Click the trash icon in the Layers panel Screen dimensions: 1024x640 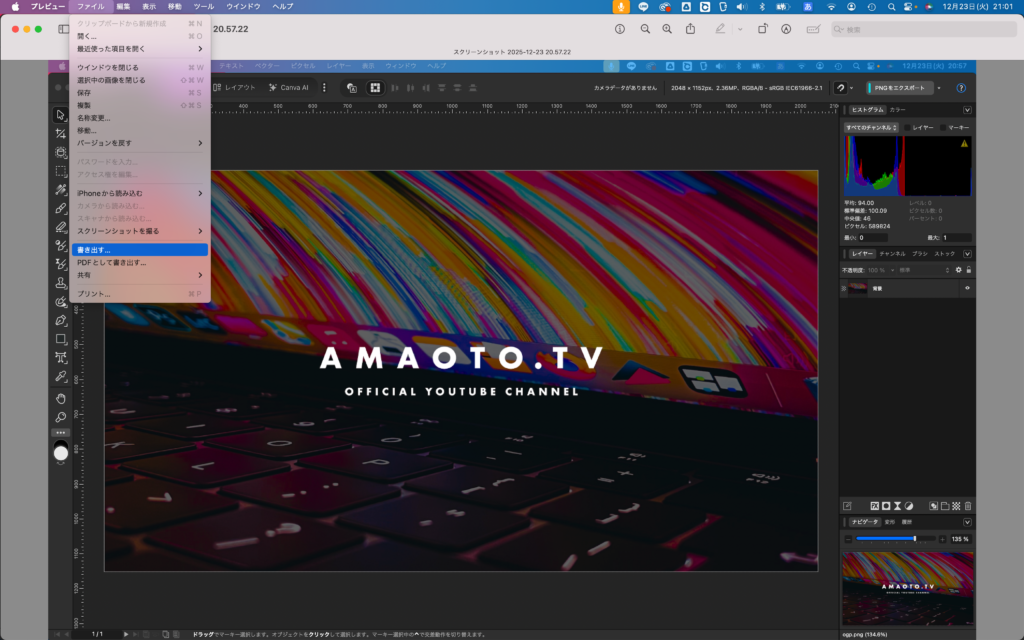(x=967, y=506)
